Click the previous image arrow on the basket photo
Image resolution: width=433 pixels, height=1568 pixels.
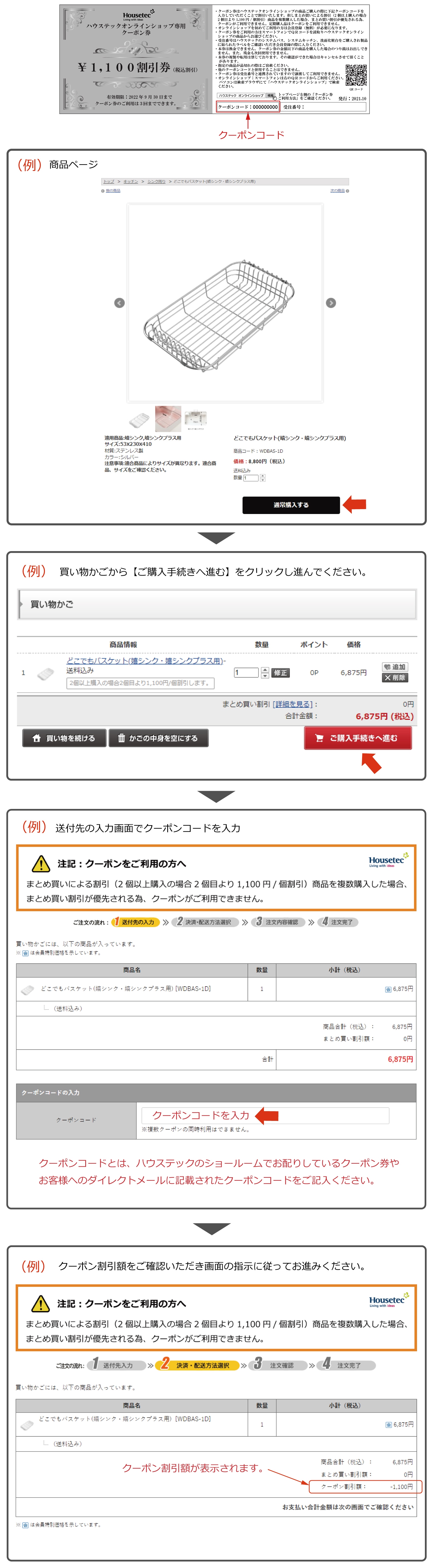[x=119, y=302]
